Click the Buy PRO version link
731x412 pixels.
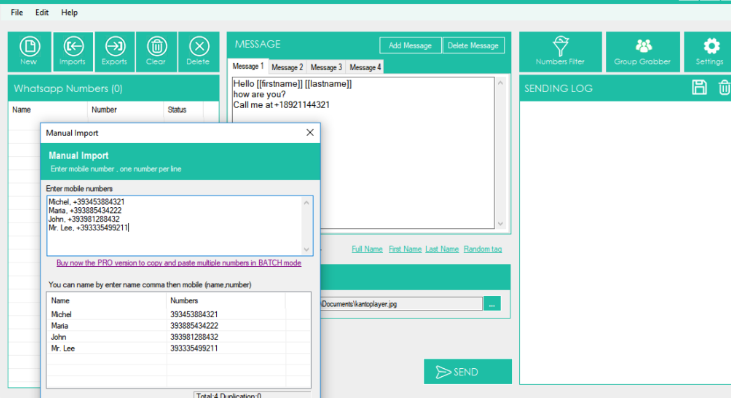(x=179, y=263)
